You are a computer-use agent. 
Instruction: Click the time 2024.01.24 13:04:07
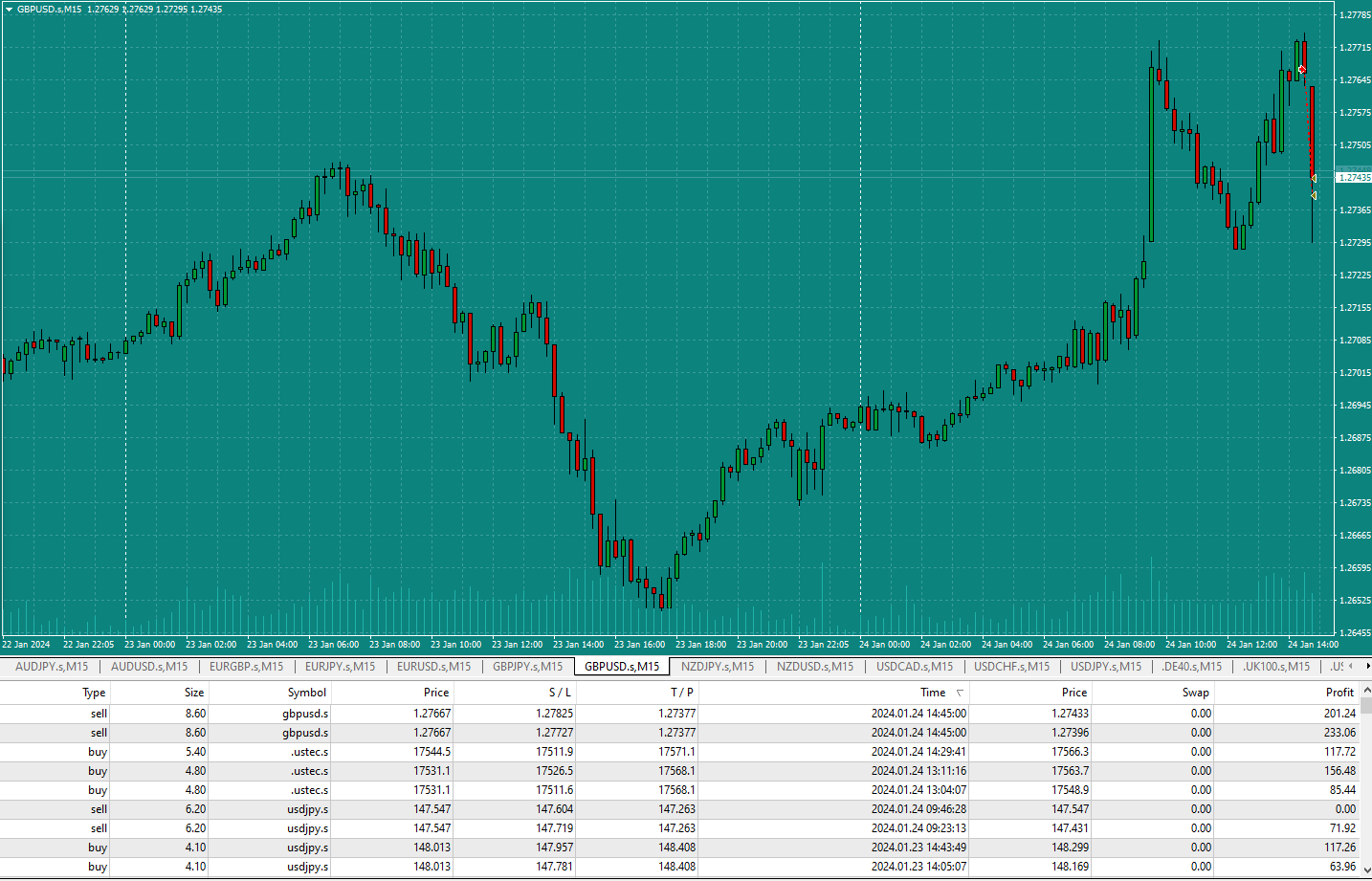918,790
